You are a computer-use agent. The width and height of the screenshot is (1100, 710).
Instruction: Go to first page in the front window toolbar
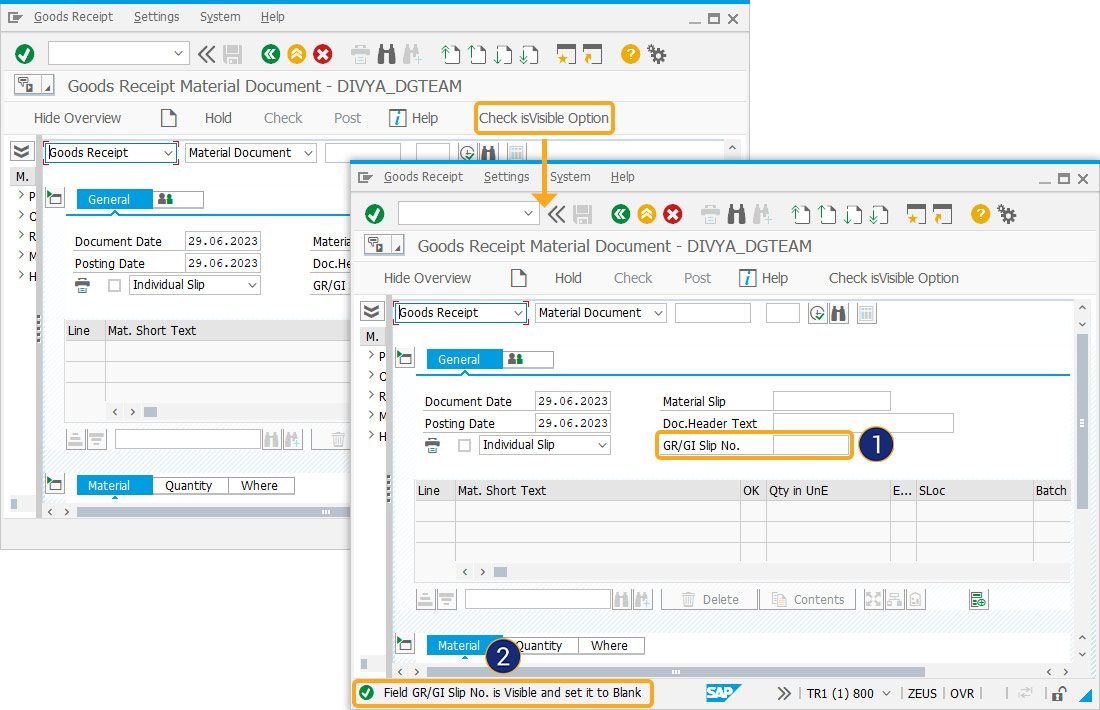point(800,214)
